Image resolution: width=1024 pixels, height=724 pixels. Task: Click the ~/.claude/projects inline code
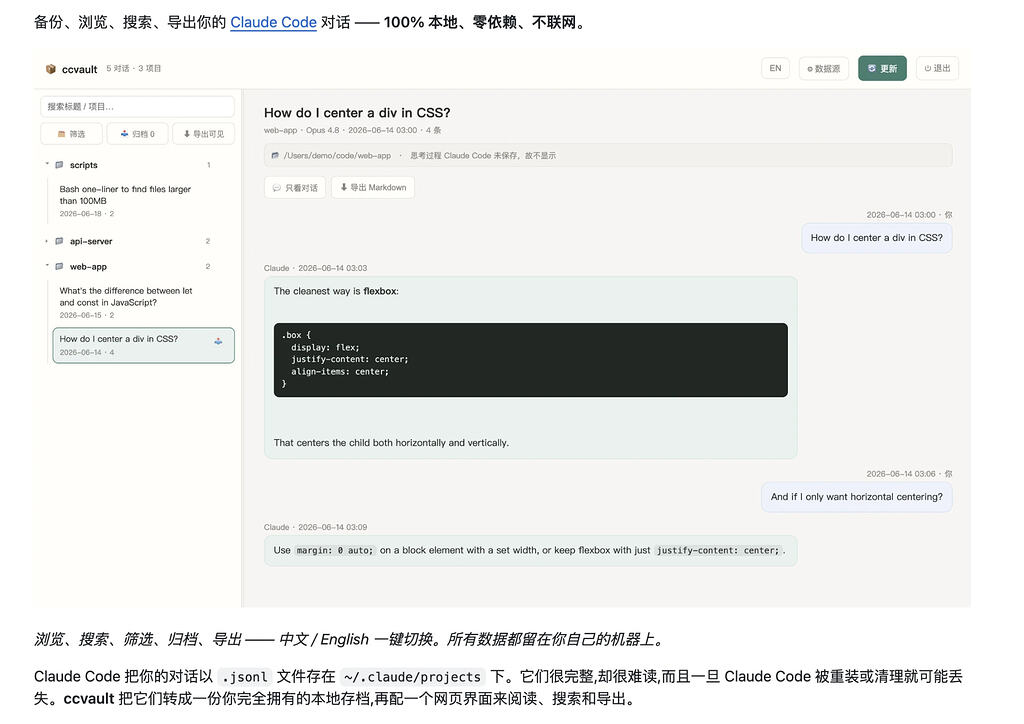(x=413, y=677)
